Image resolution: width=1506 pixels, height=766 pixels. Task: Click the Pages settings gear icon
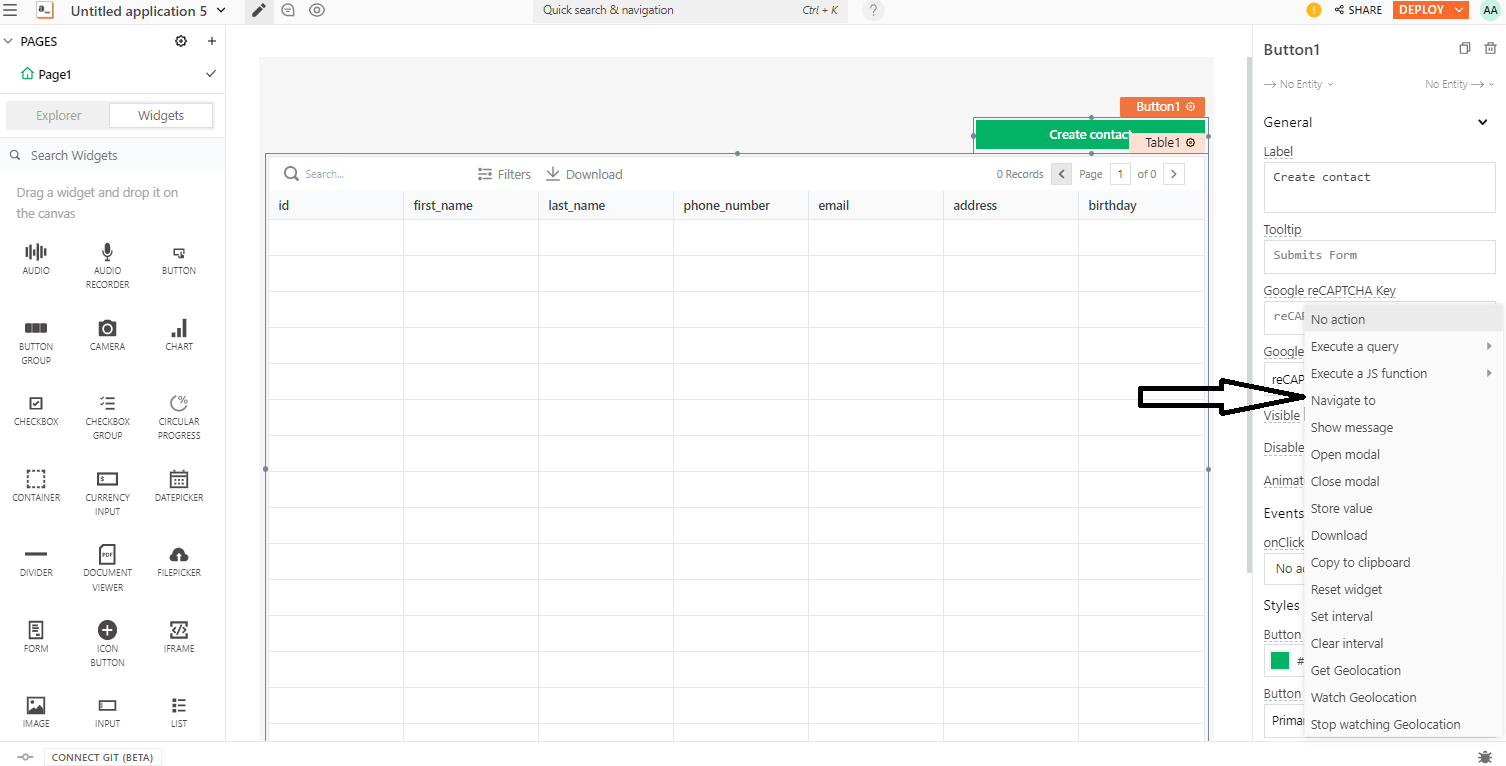(x=181, y=41)
